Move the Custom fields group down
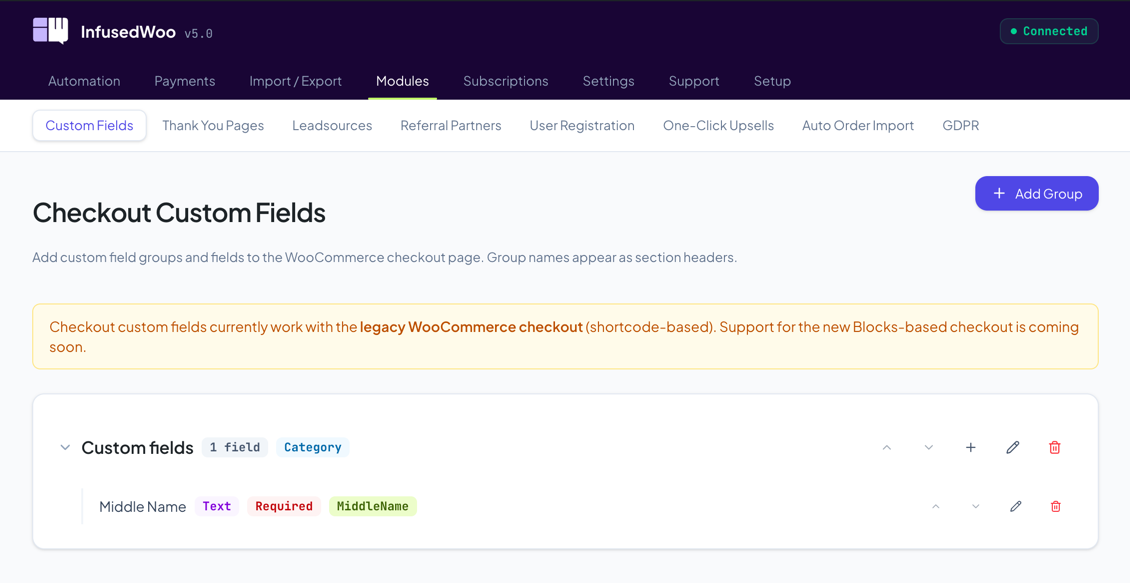 [928, 447]
